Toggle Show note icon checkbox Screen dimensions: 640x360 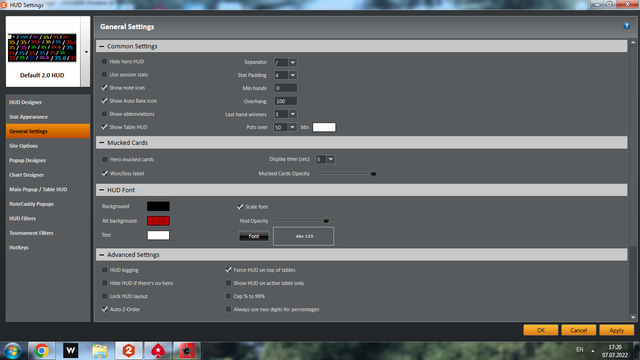click(x=104, y=88)
